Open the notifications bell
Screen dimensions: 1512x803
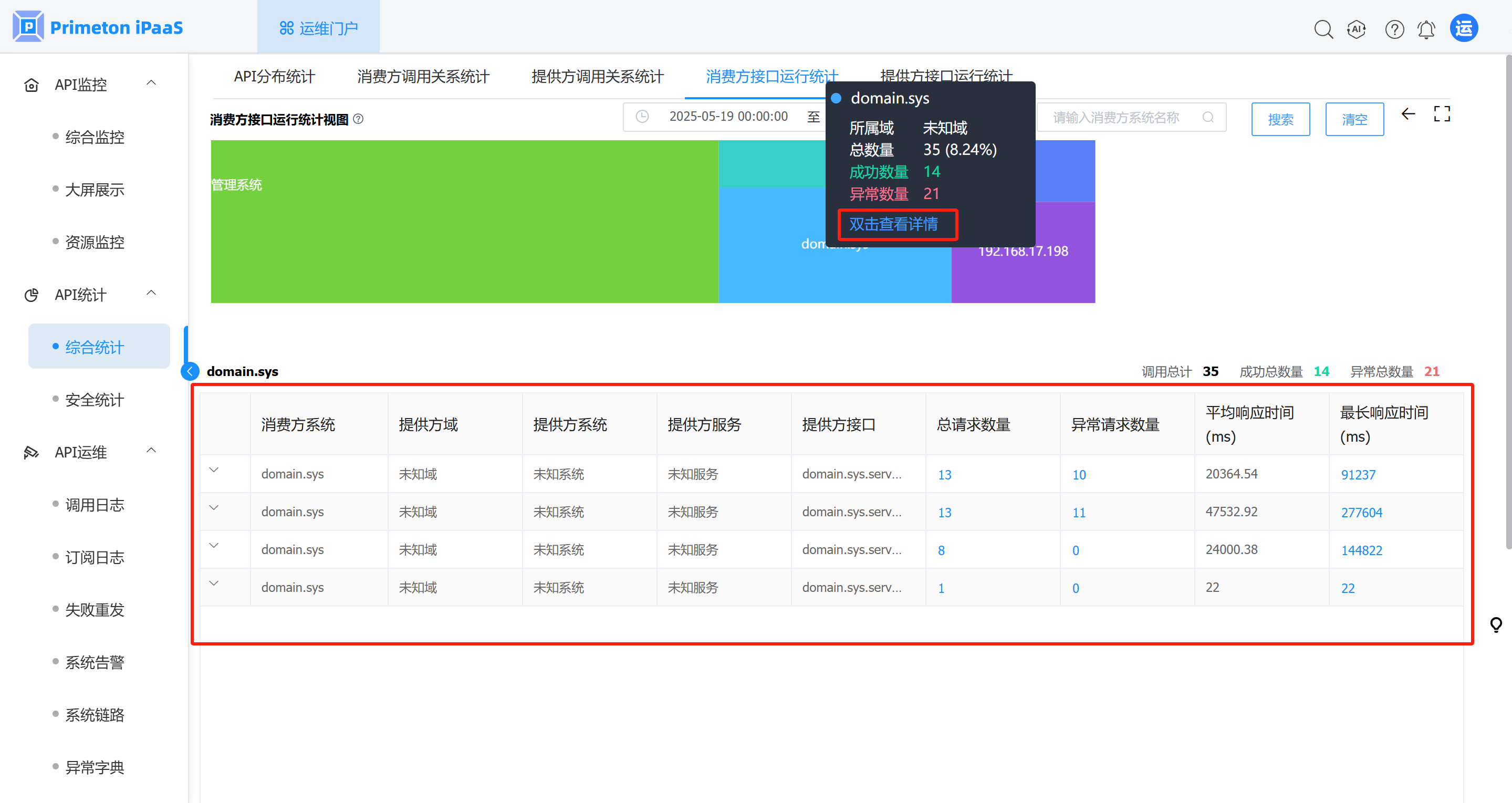1426,29
